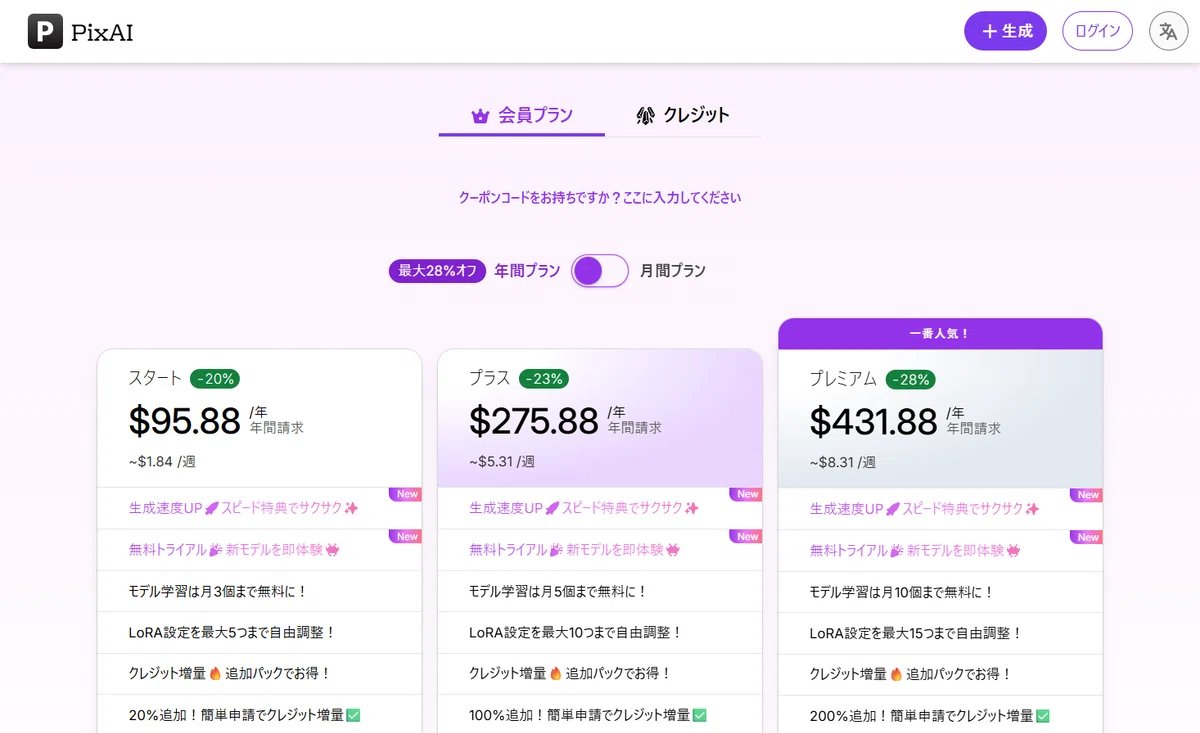Click the -28% discount badge on プレミアム
The height and width of the screenshot is (733, 1200).
tap(911, 379)
